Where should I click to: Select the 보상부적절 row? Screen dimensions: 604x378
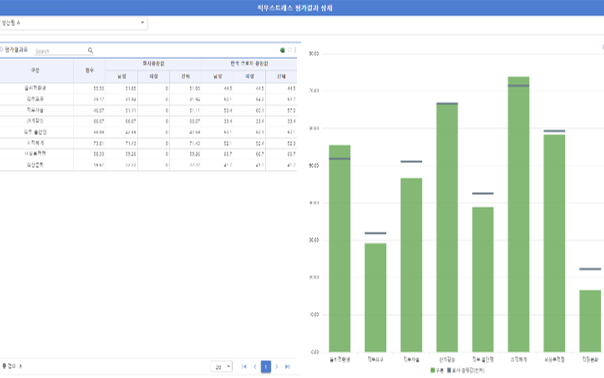[x=148, y=154]
